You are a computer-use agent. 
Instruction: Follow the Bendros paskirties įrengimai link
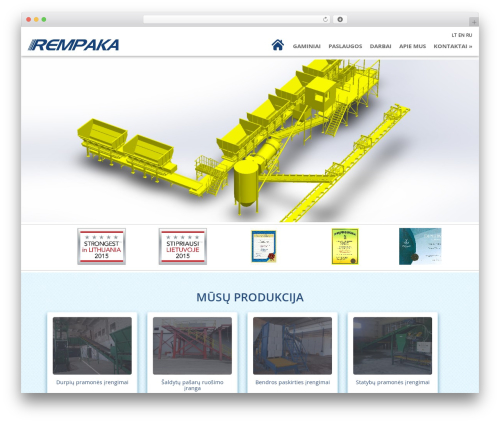[x=292, y=382]
